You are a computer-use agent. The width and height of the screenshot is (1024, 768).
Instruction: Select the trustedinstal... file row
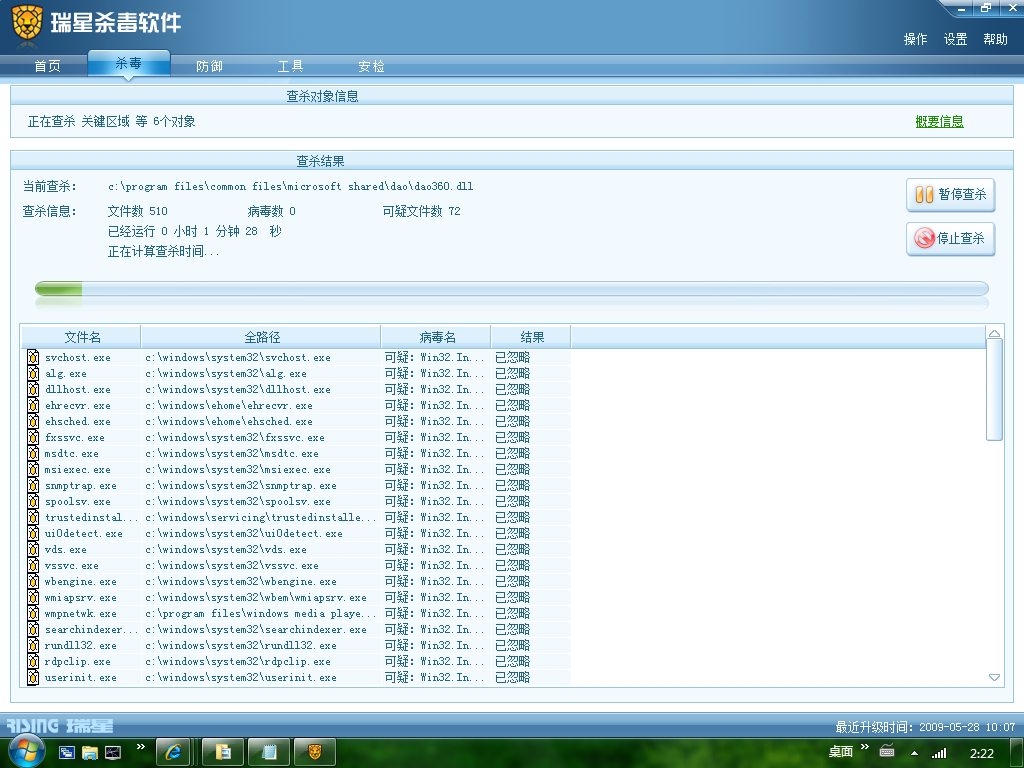296,517
